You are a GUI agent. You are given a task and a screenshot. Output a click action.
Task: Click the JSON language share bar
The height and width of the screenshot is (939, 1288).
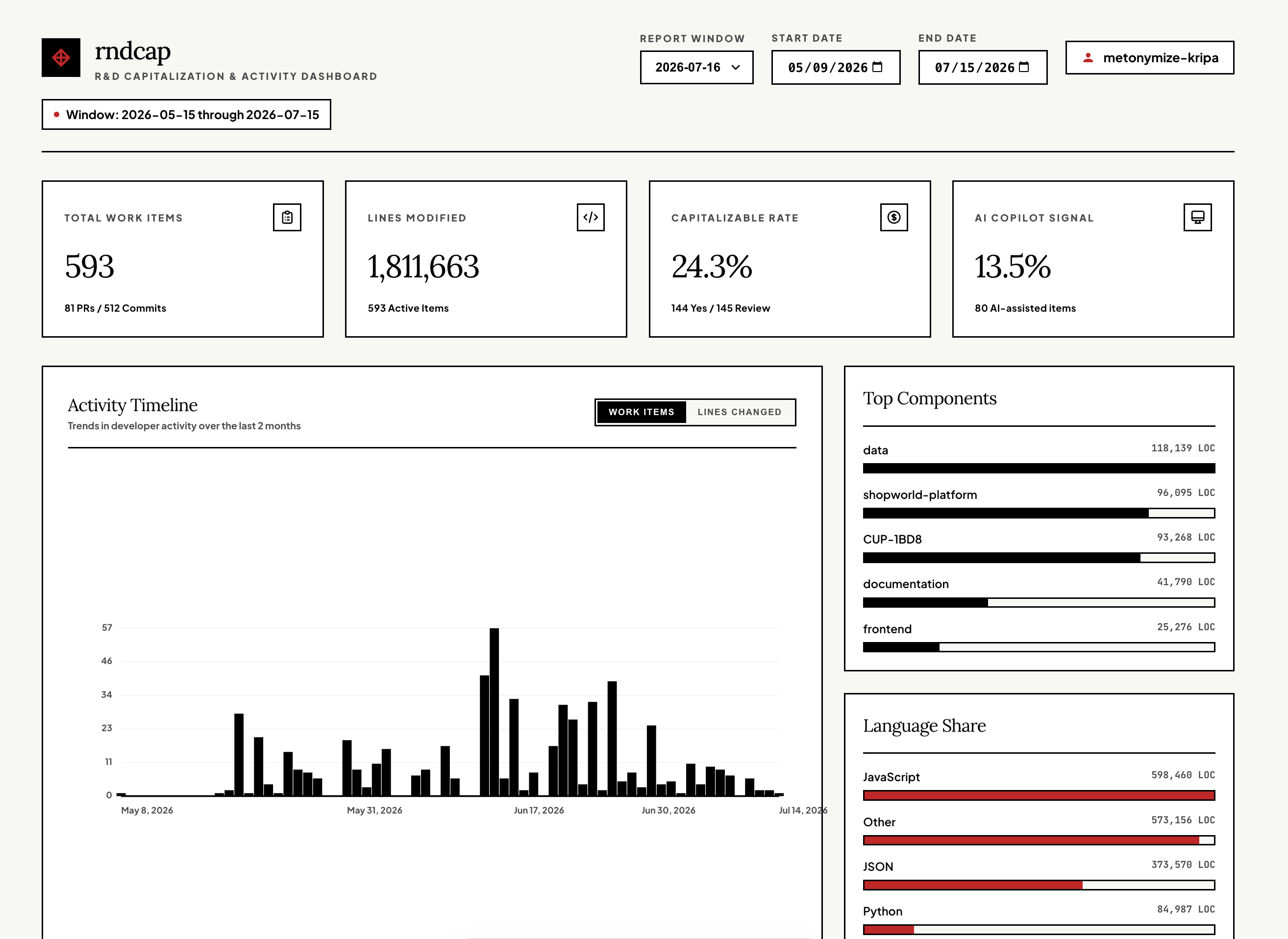pyautogui.click(x=1039, y=885)
